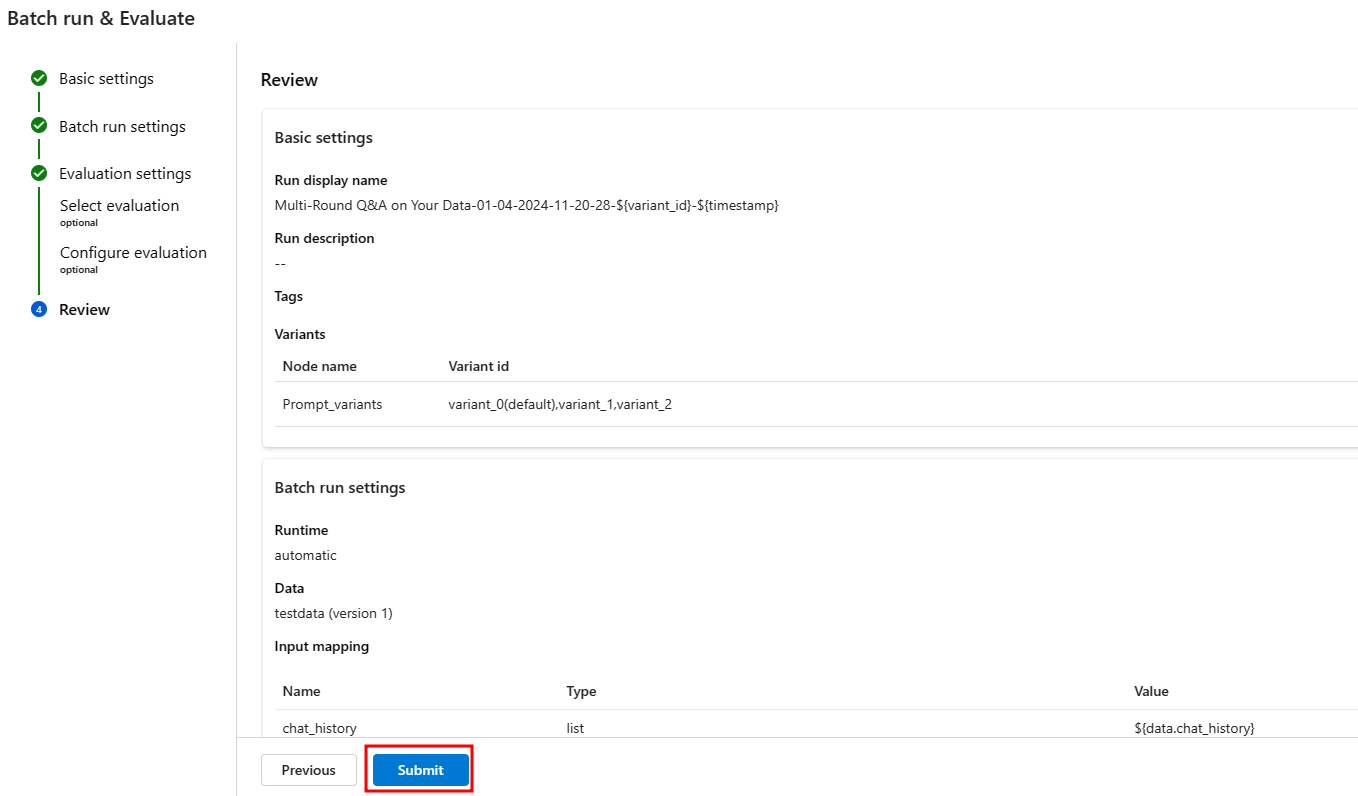The width and height of the screenshot is (1358, 796).
Task: Click the Variants label
Action: click(300, 334)
